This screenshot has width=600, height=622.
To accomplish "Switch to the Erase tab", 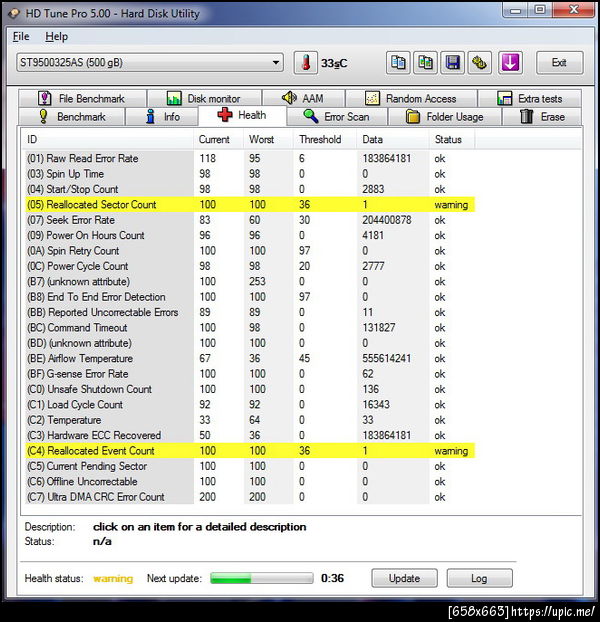I will 542,117.
